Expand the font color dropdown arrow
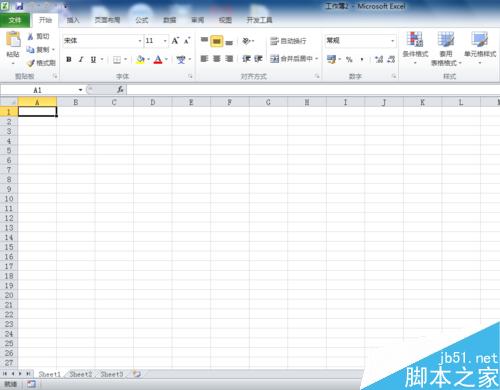This screenshot has height=390, width=500. point(166,60)
